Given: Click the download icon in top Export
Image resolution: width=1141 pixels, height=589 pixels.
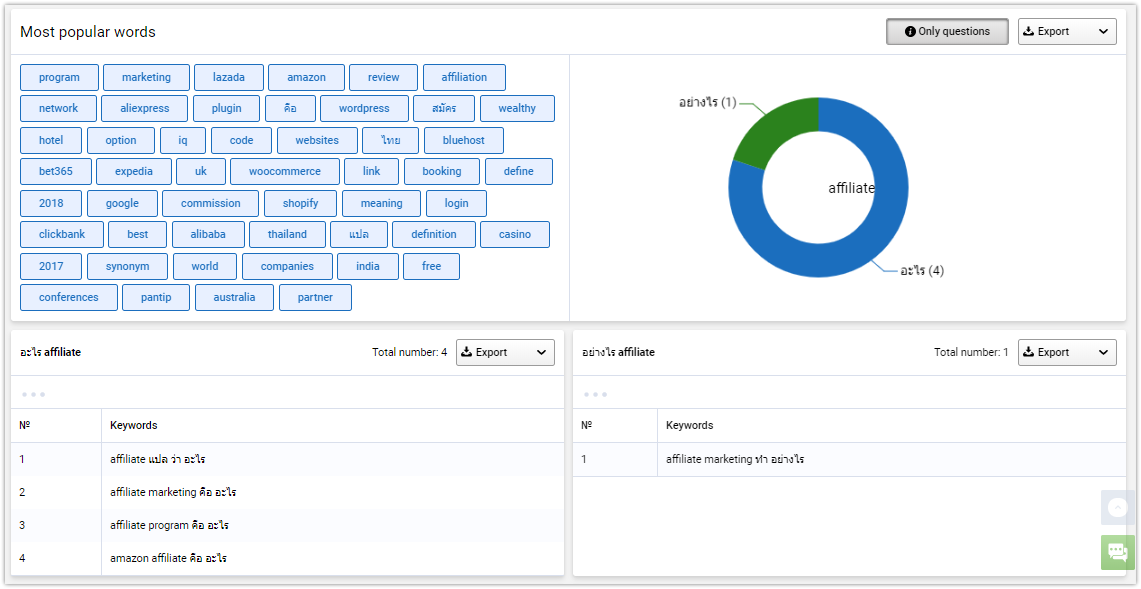Looking at the screenshot, I should pyautogui.click(x=1028, y=31).
